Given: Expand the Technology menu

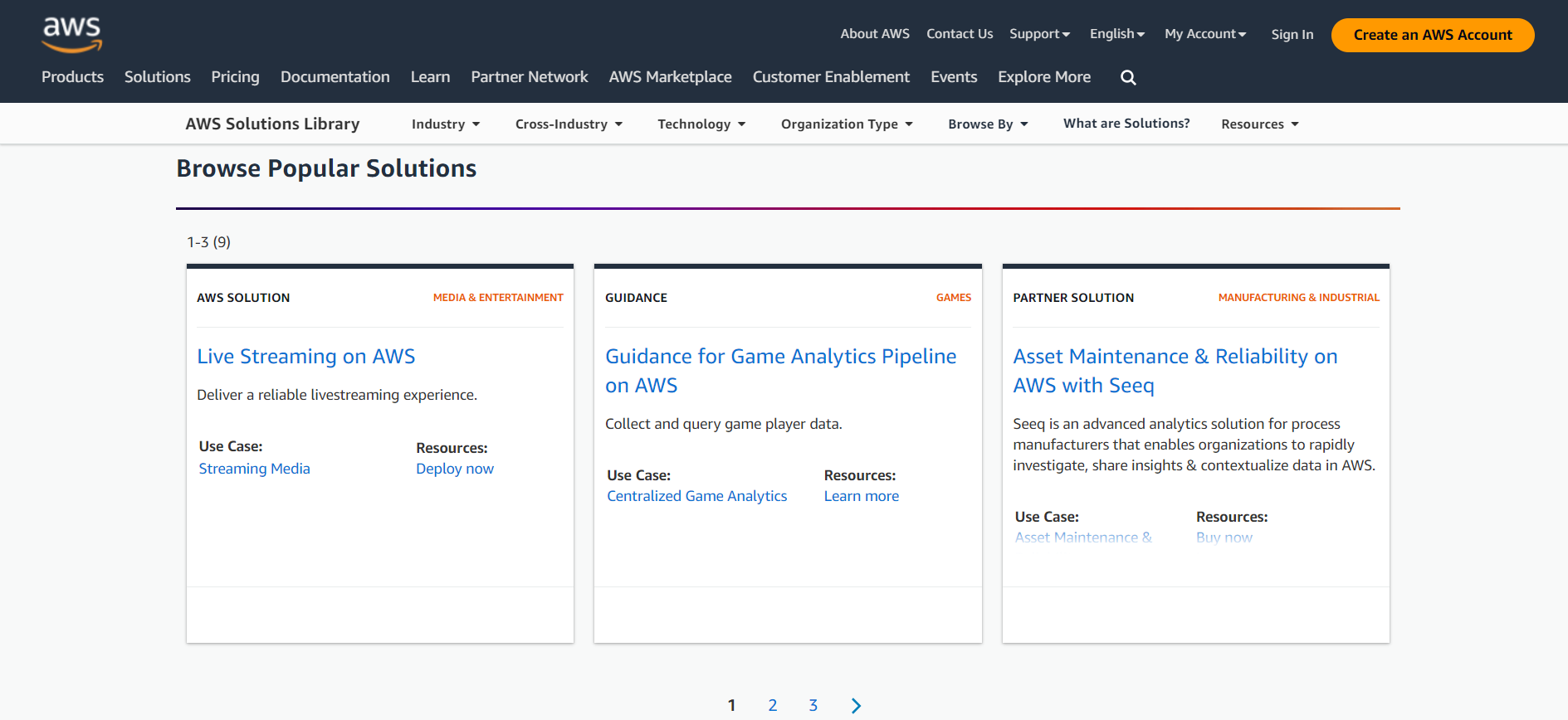Looking at the screenshot, I should point(701,124).
